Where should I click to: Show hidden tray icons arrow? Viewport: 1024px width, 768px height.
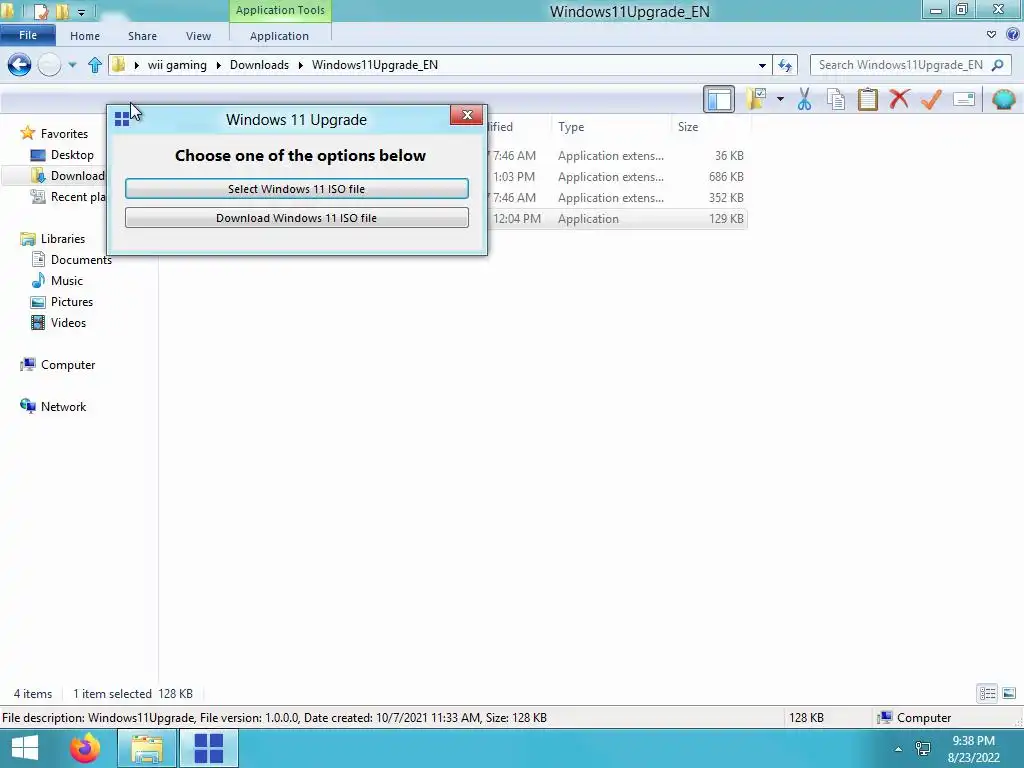899,749
